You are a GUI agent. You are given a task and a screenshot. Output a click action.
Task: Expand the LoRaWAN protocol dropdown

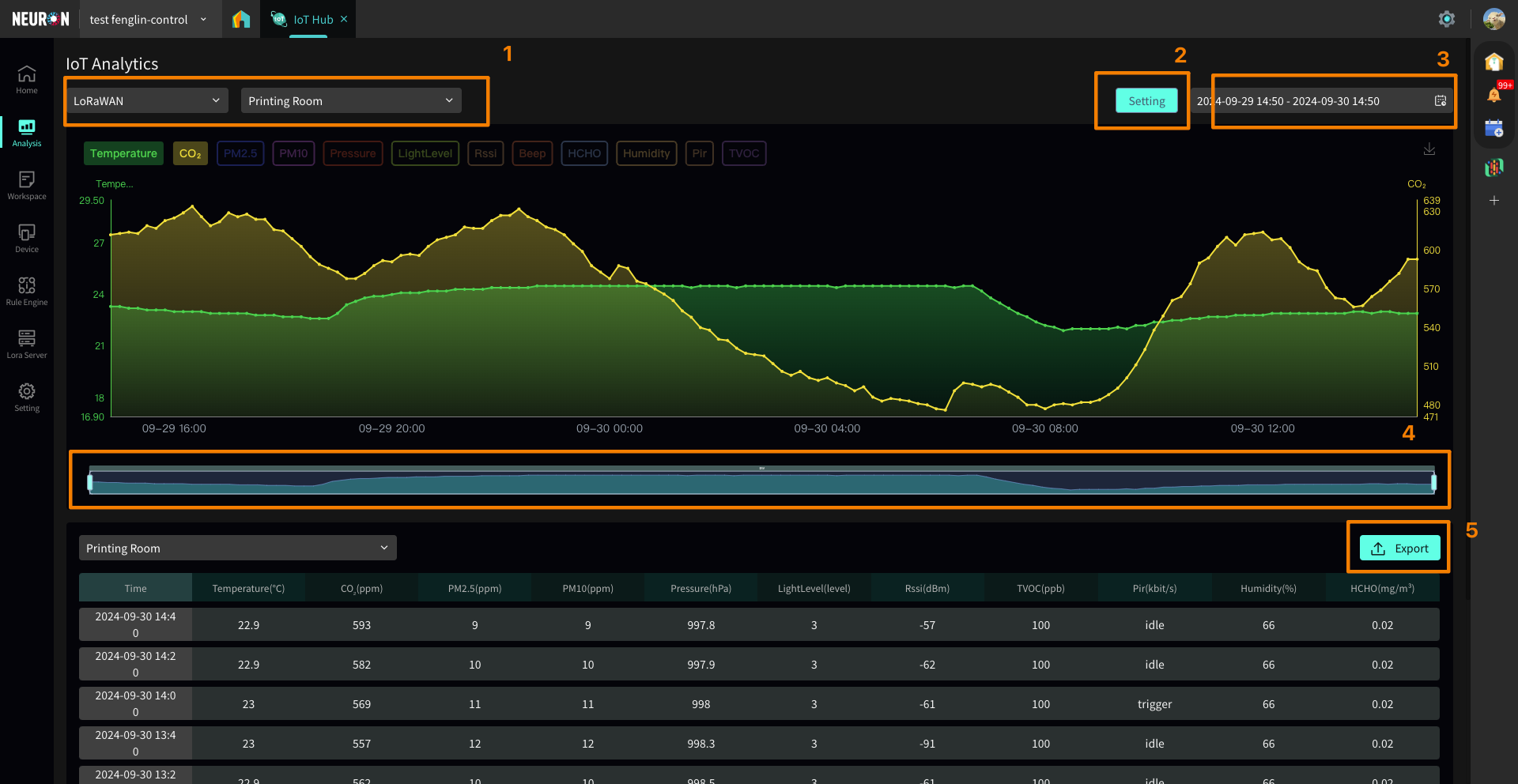pyautogui.click(x=147, y=100)
